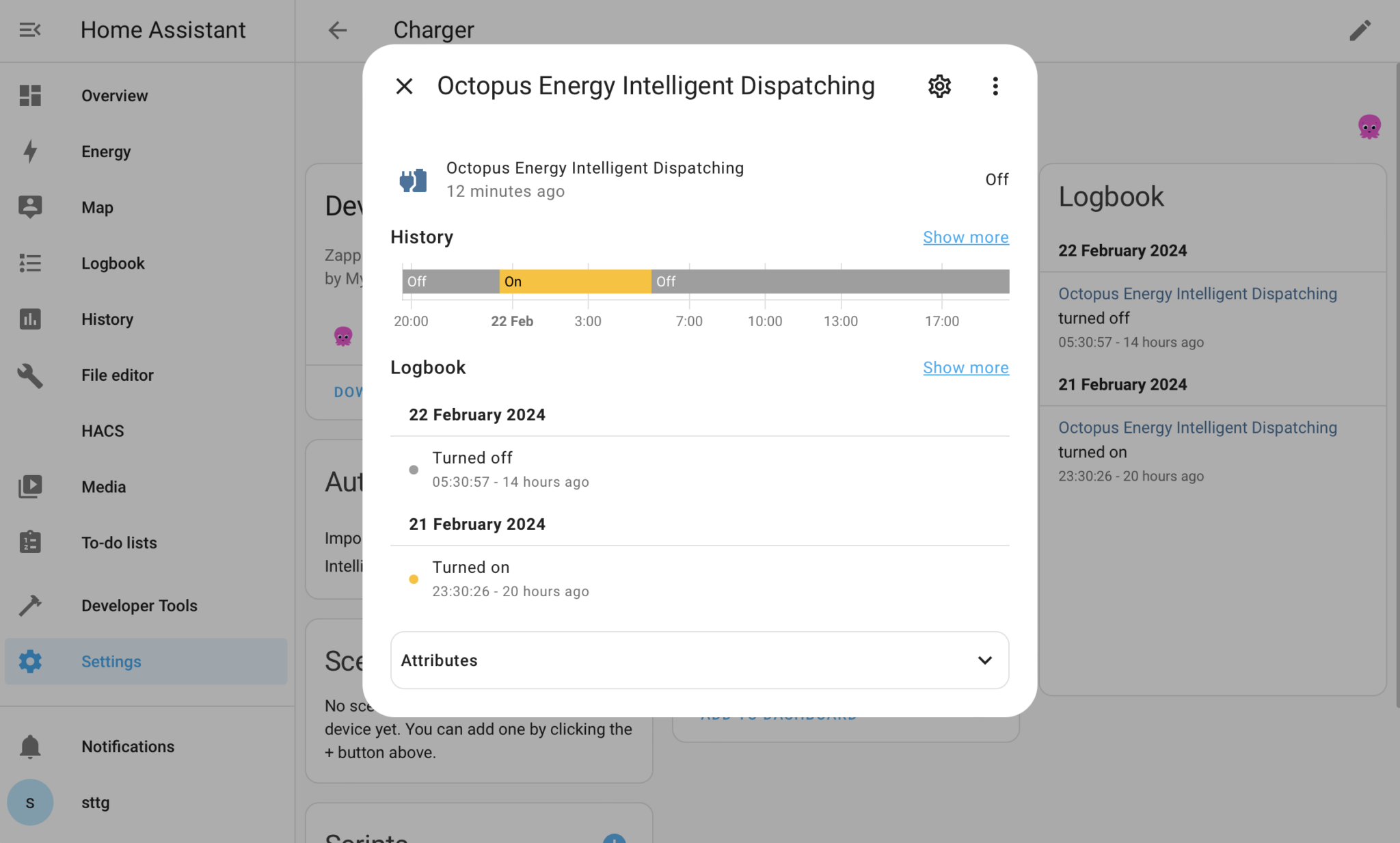Open the three-dot overflow menu in the dialog

click(995, 86)
